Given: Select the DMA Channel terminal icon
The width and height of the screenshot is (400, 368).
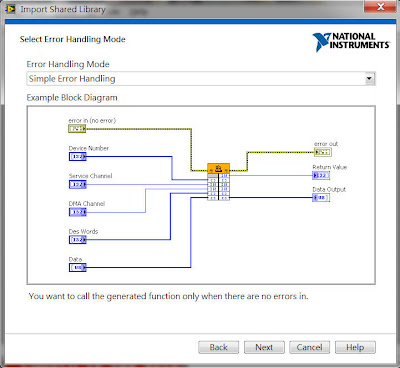Looking at the screenshot, I should click(x=78, y=212).
